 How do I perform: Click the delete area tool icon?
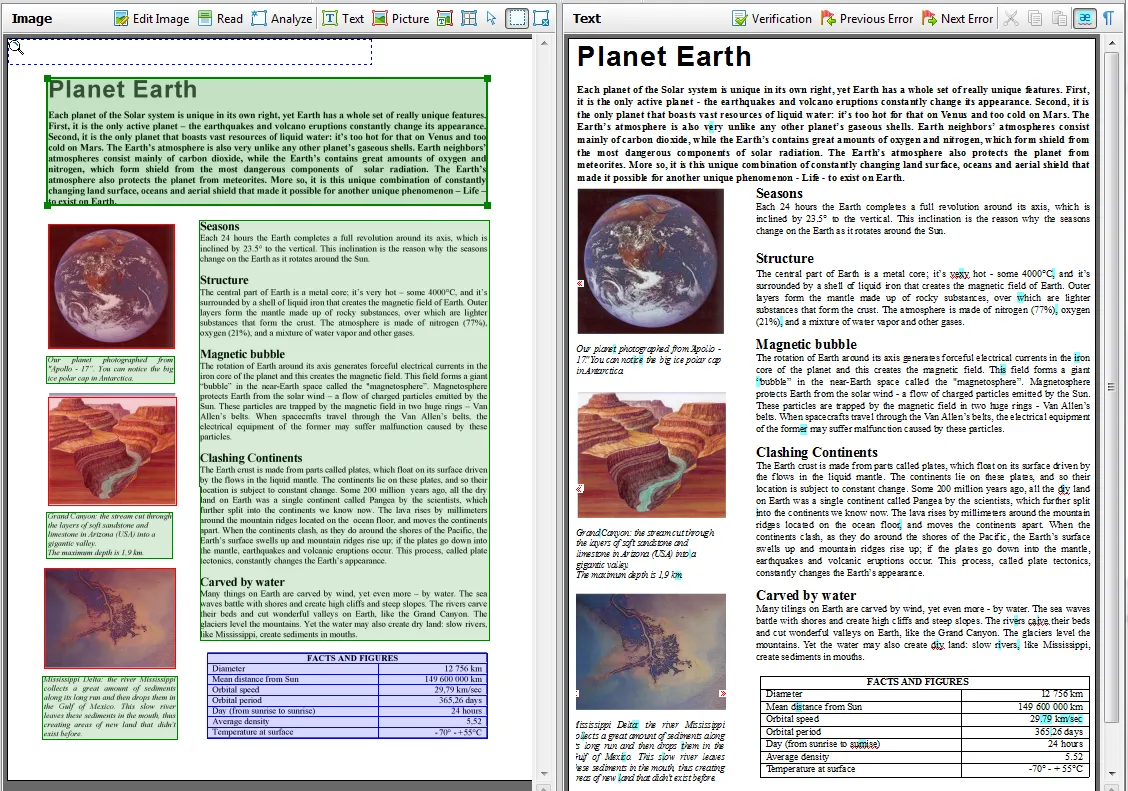click(x=541, y=19)
